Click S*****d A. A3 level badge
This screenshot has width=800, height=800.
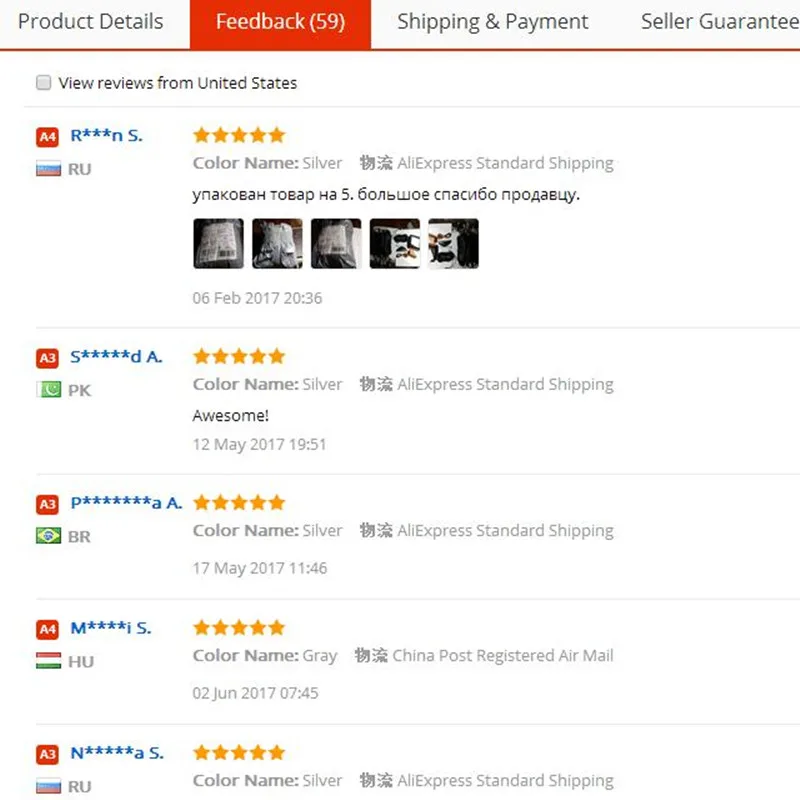point(47,358)
